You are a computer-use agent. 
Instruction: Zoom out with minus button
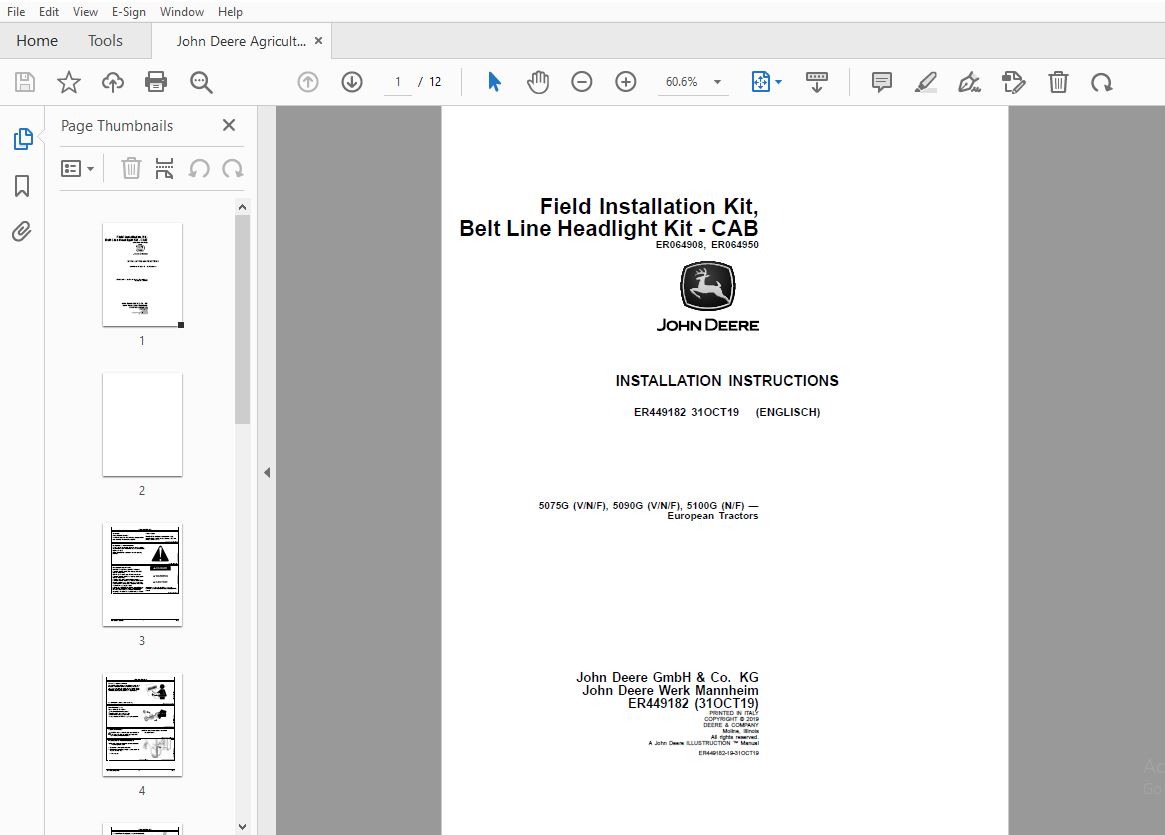pyautogui.click(x=582, y=82)
